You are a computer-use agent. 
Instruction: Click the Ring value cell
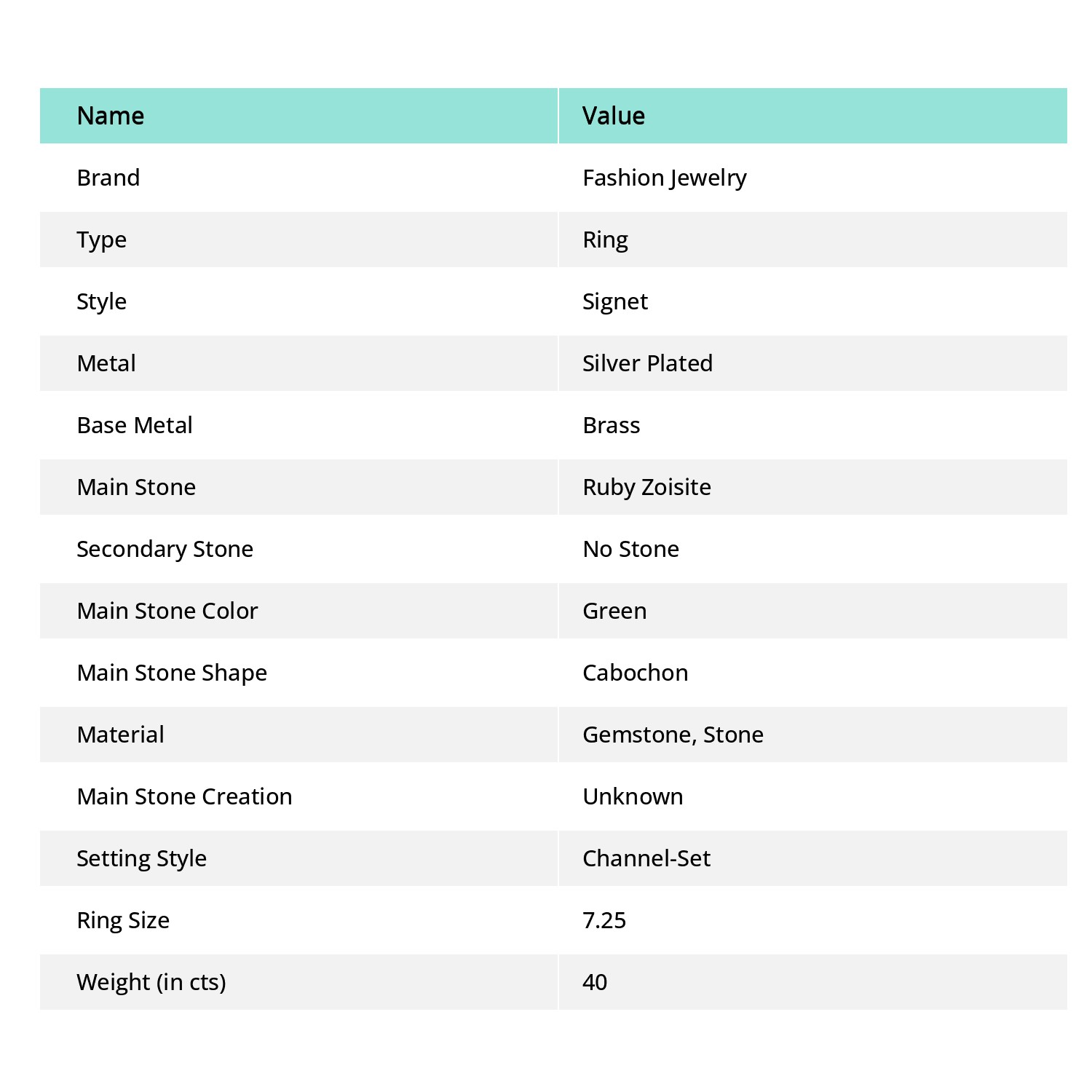pos(605,240)
